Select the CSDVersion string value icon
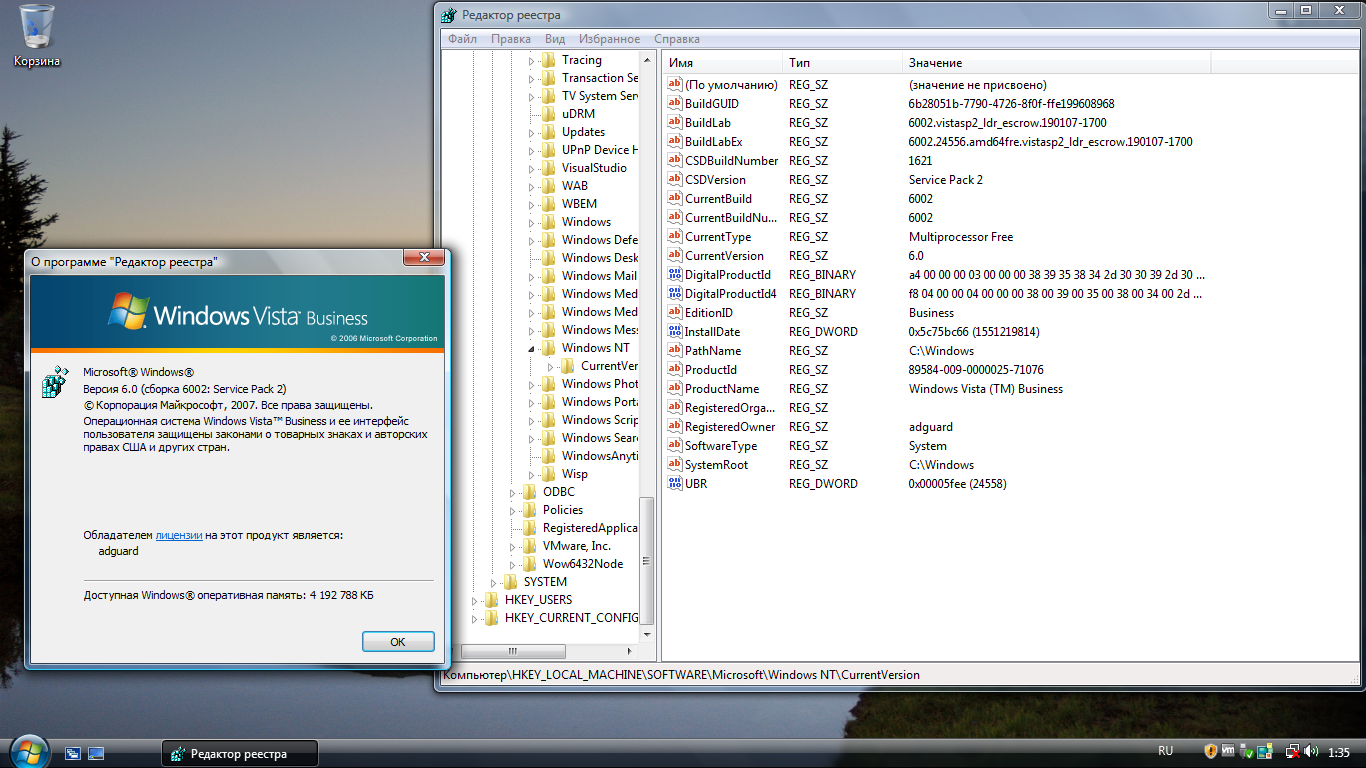This screenshot has width=1366, height=768. click(675, 180)
